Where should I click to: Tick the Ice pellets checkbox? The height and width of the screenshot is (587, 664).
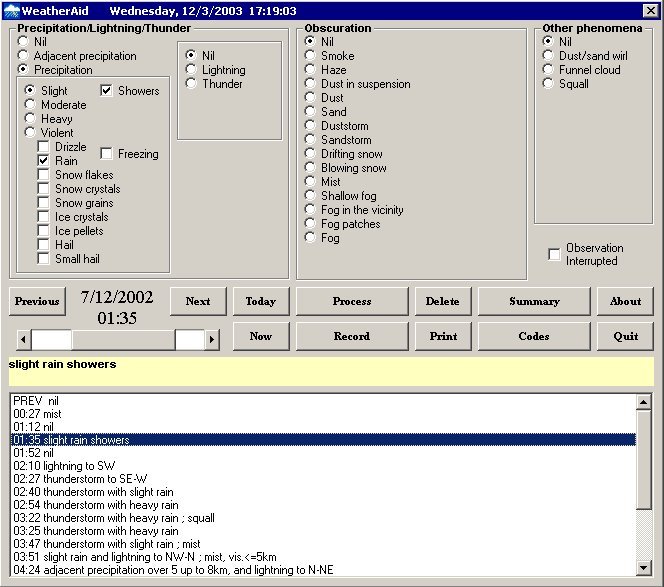[43, 231]
